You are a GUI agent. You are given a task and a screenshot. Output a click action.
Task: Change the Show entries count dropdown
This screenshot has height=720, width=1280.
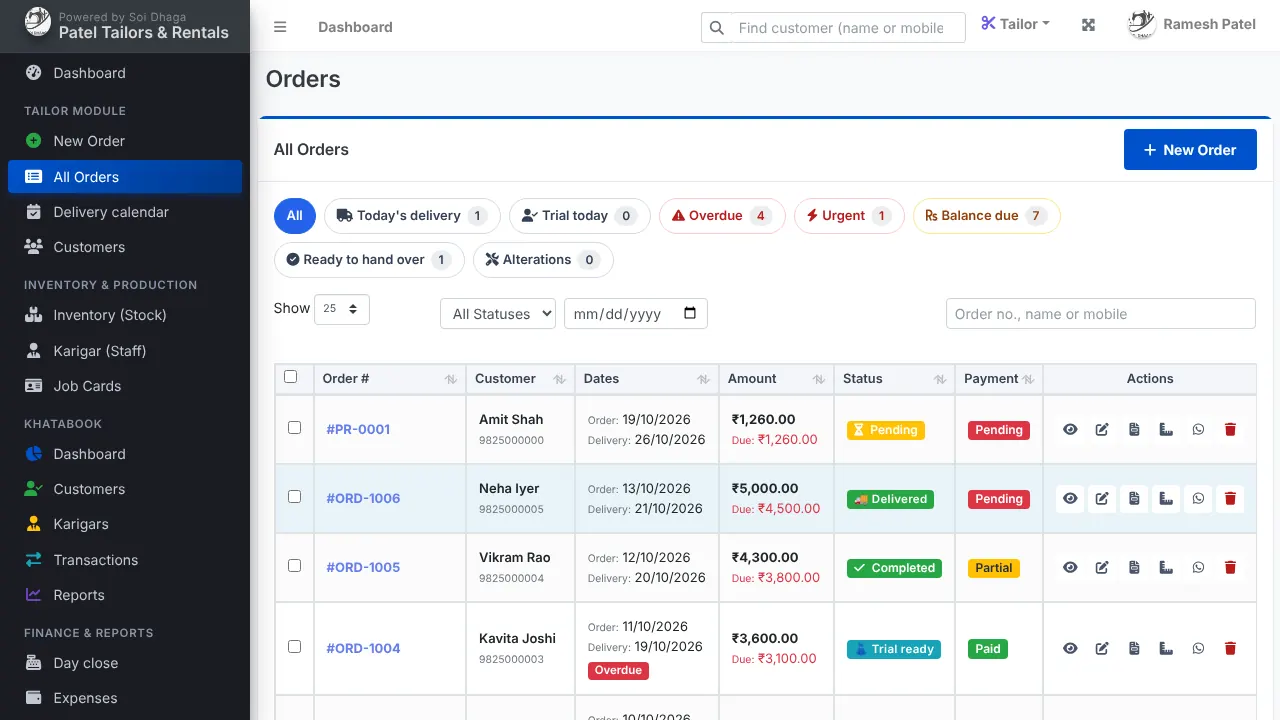click(x=342, y=310)
